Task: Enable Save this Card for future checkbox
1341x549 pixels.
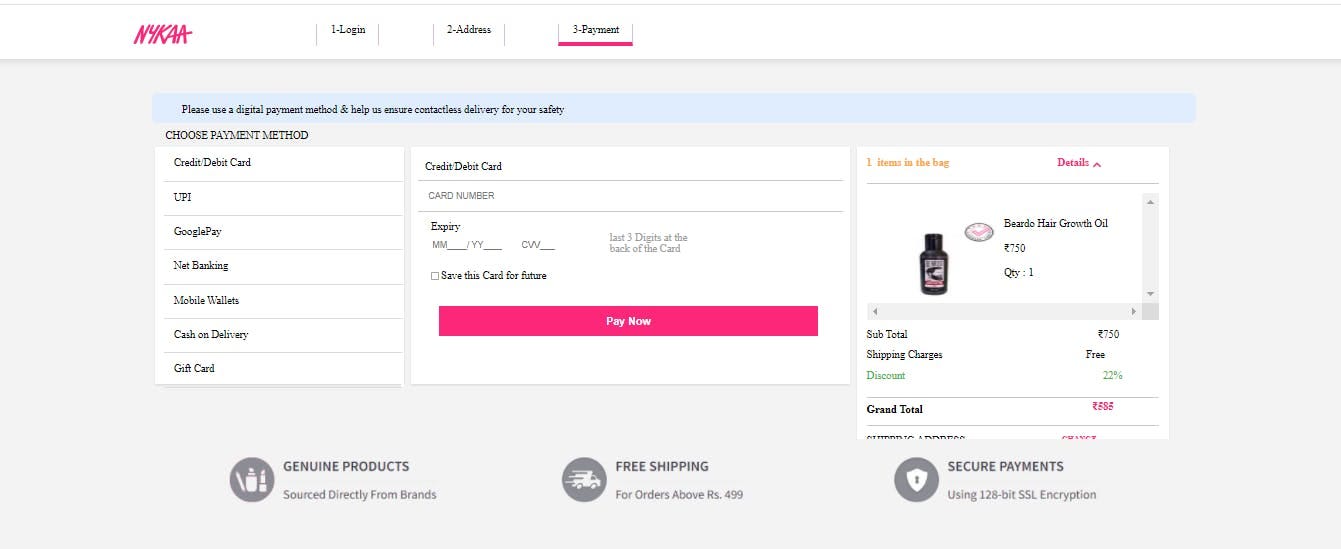Action: [435, 276]
